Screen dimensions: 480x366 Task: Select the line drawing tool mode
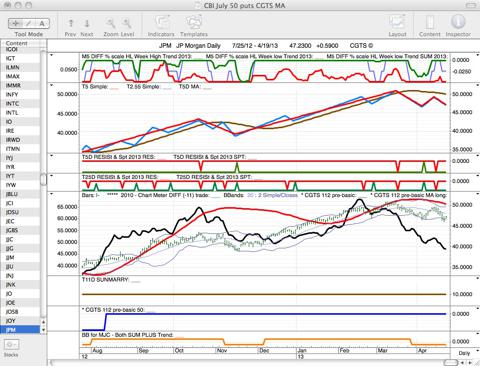[29, 23]
